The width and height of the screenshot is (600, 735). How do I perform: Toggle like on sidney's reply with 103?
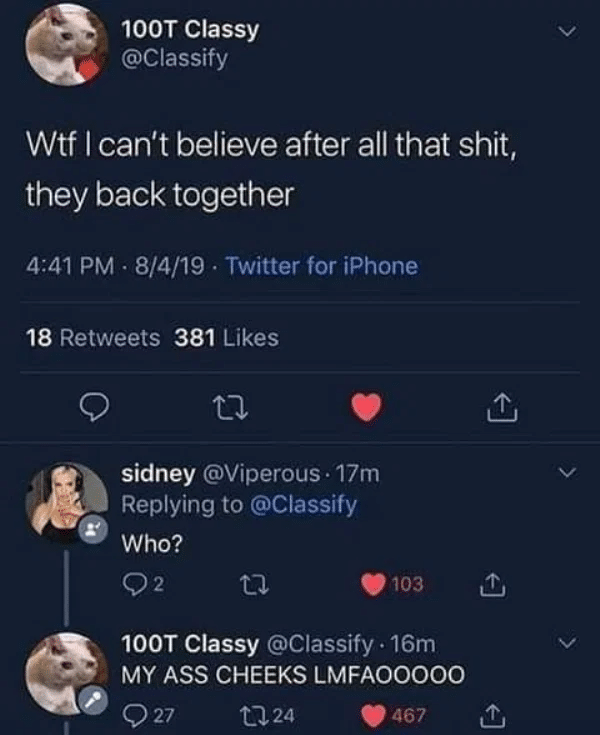[392, 585]
